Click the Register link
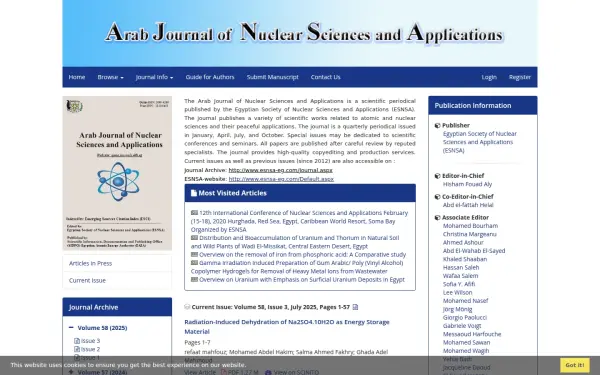The image size is (600, 375). [x=520, y=77]
